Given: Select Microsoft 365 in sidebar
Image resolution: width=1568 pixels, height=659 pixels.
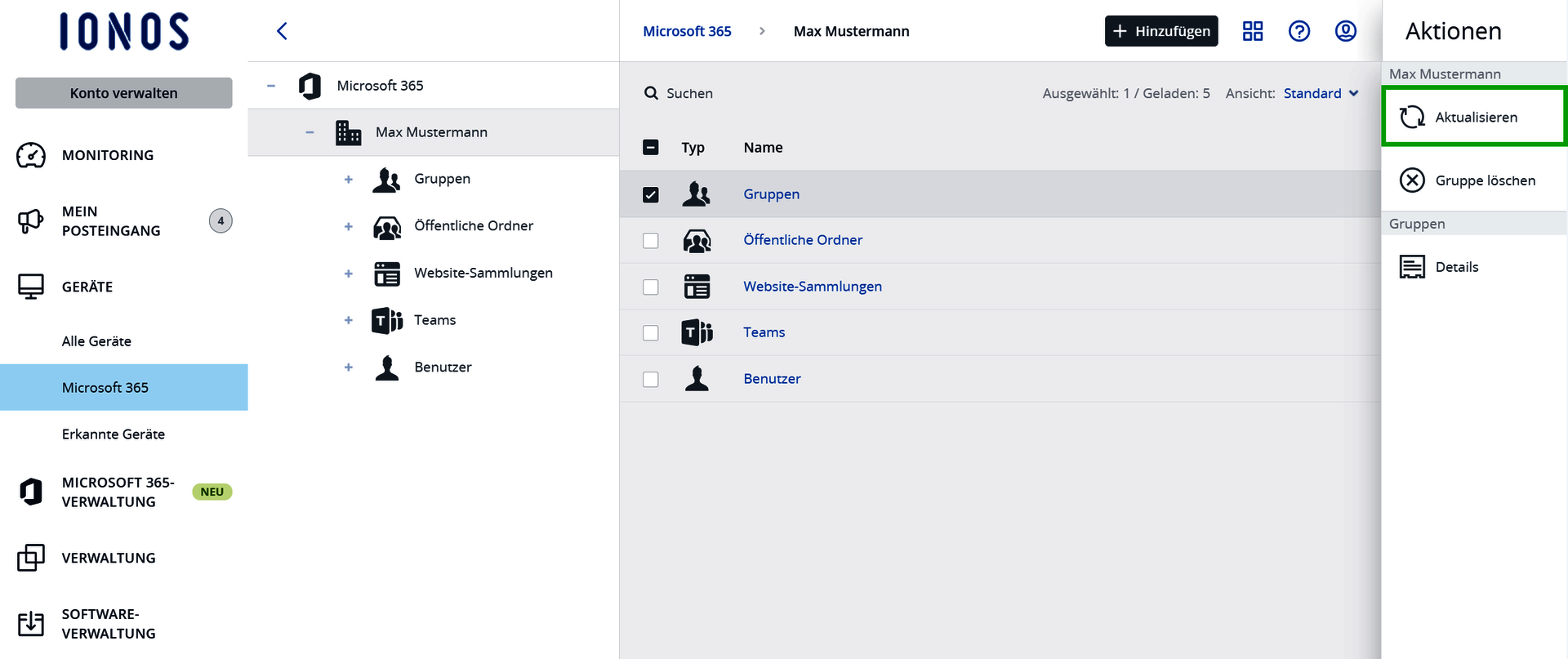Looking at the screenshot, I should click(x=124, y=387).
